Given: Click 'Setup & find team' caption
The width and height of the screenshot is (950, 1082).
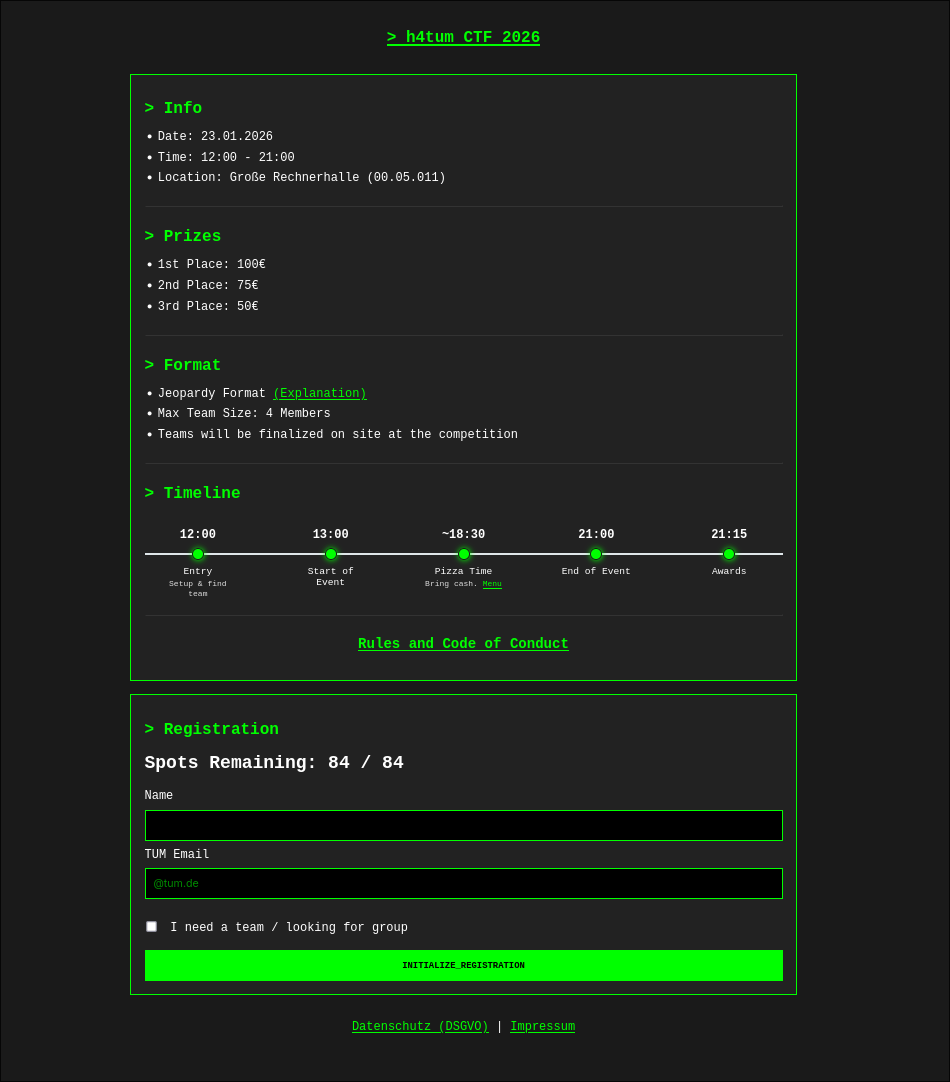Looking at the screenshot, I should point(198,589).
